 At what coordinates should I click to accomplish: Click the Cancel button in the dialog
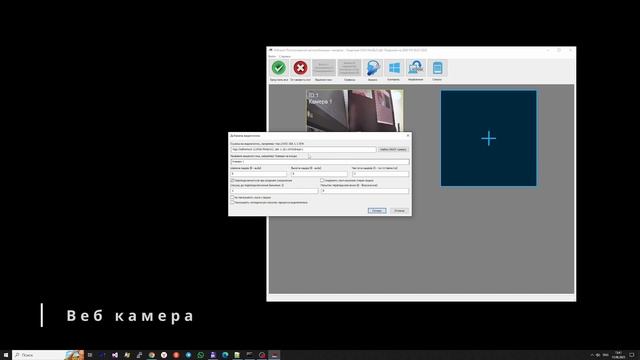399,211
